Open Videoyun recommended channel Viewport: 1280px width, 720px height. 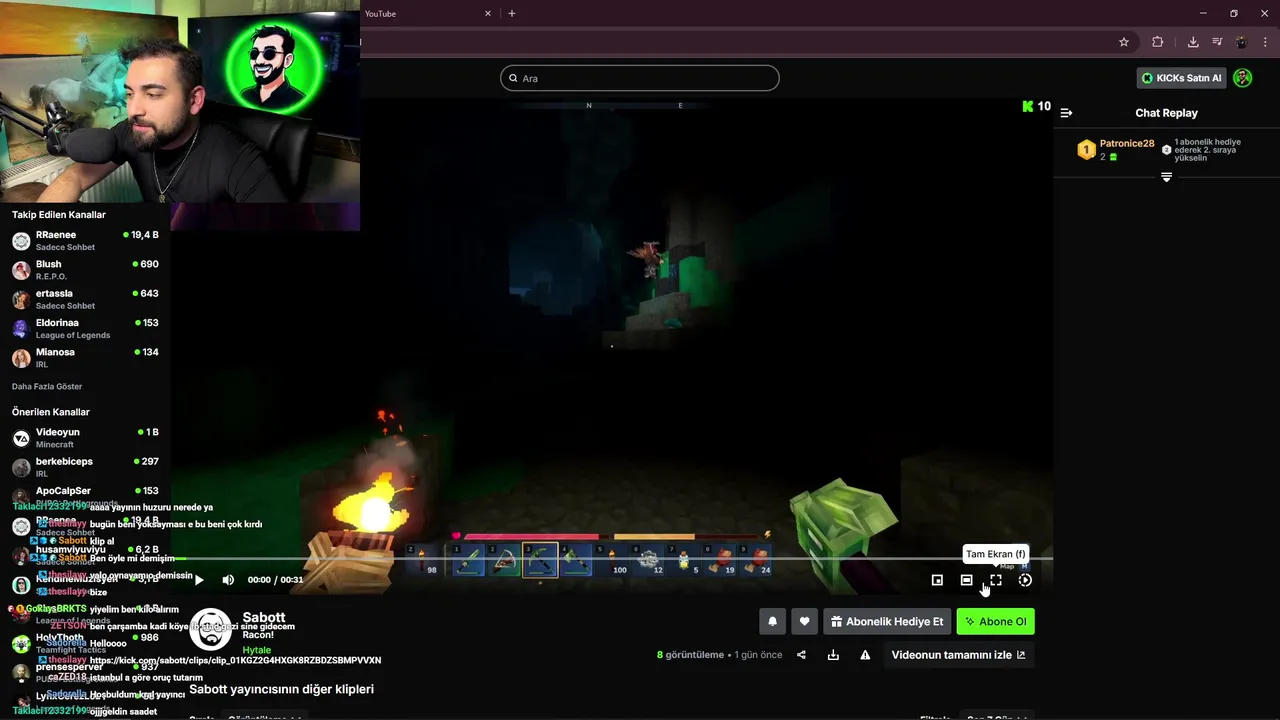coord(85,438)
